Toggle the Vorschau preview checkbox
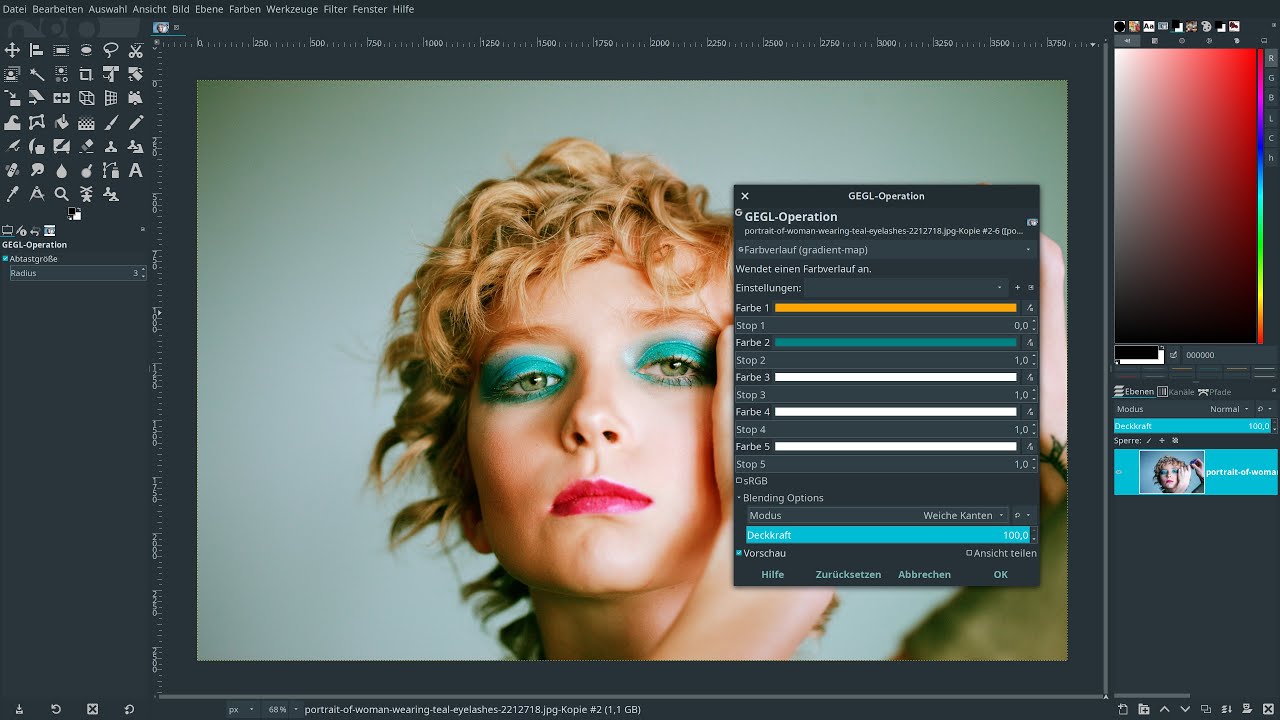Viewport: 1280px width, 720px height. [x=739, y=553]
